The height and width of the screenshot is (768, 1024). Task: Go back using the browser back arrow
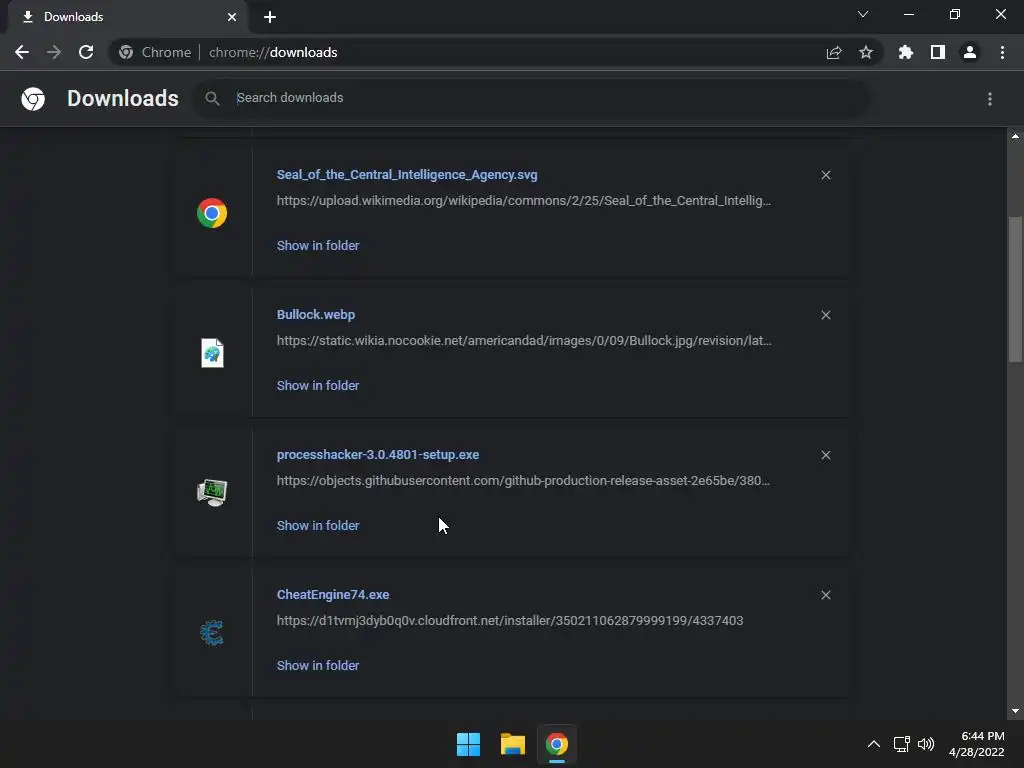[x=22, y=52]
